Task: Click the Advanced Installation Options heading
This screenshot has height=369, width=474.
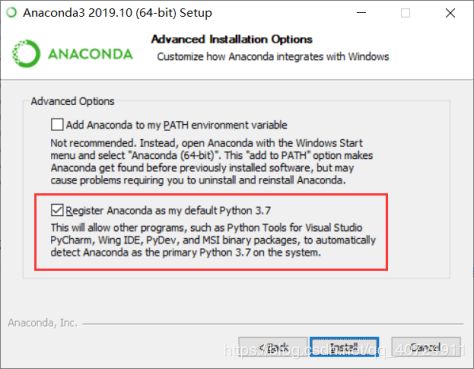Action: coord(232,39)
